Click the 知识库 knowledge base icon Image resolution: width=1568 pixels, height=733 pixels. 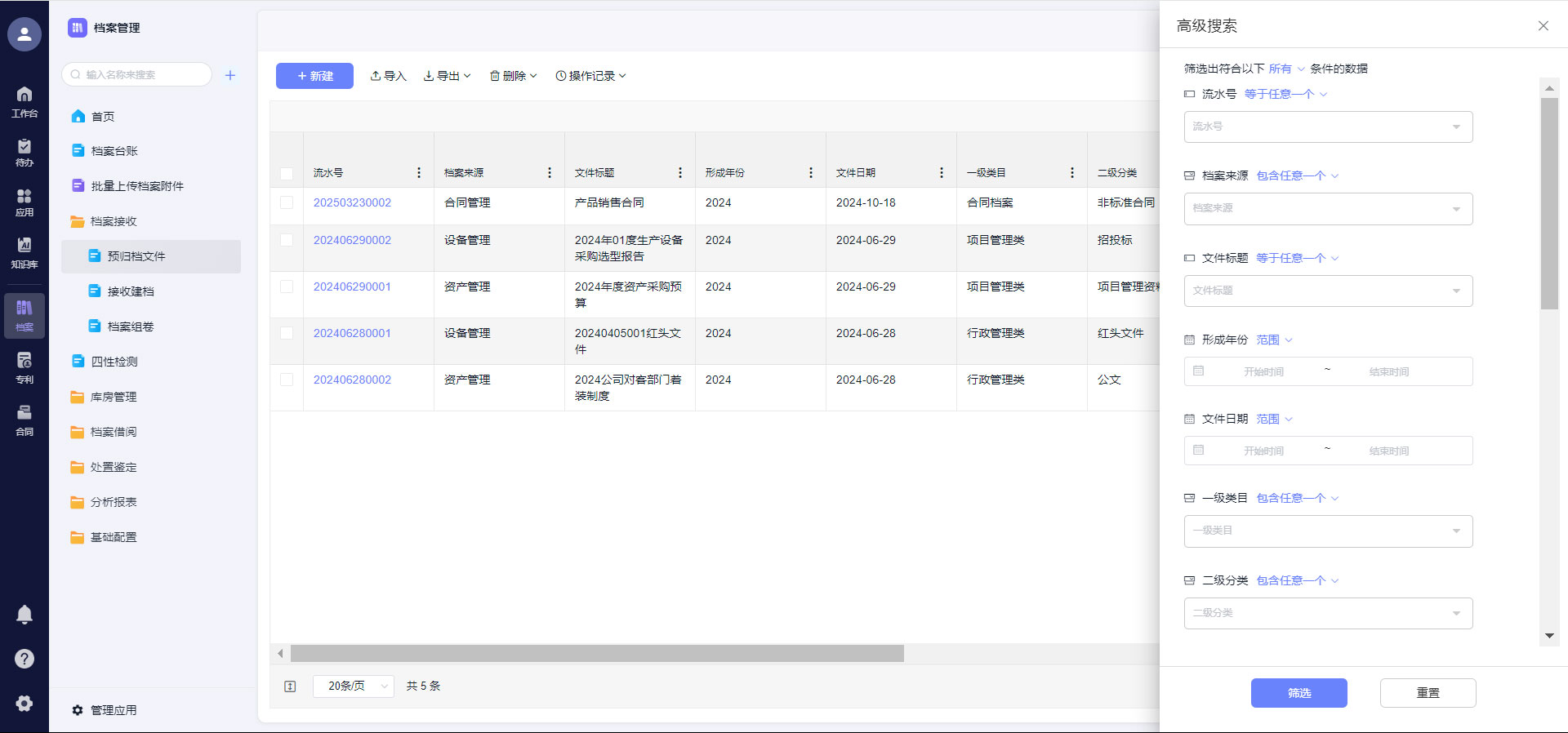tap(24, 252)
